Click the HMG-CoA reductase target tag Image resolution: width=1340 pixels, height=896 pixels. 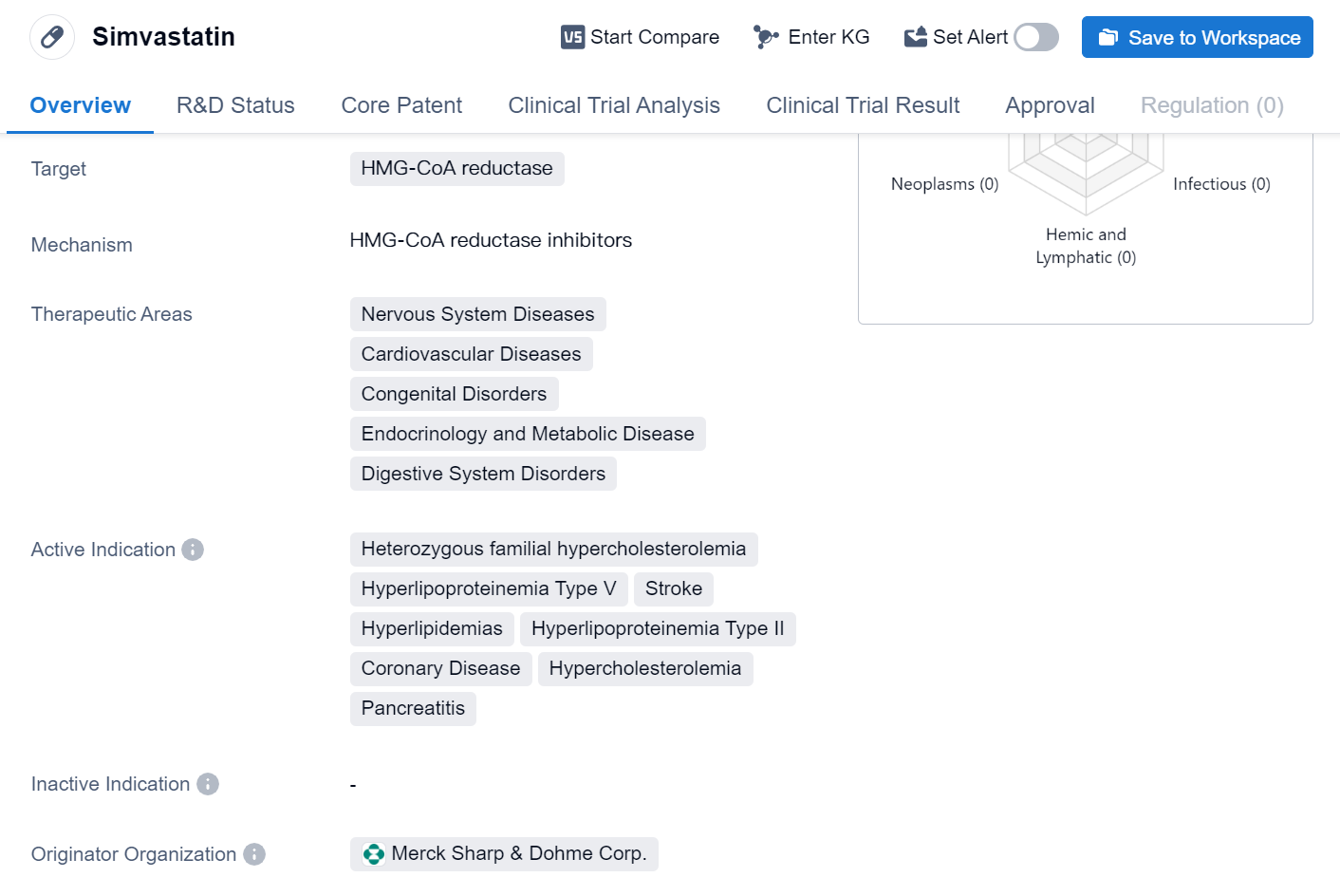pos(456,168)
